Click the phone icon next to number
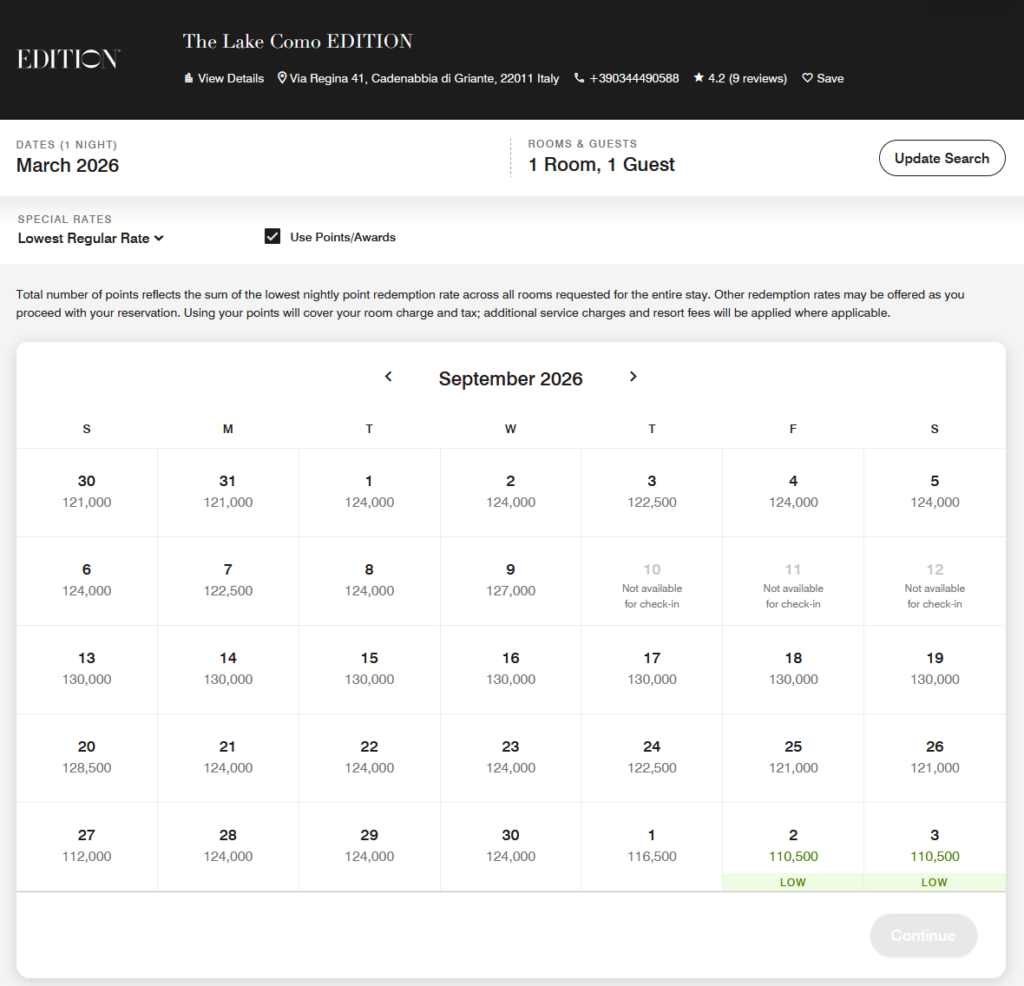Viewport: 1024px width, 986px height. [579, 78]
